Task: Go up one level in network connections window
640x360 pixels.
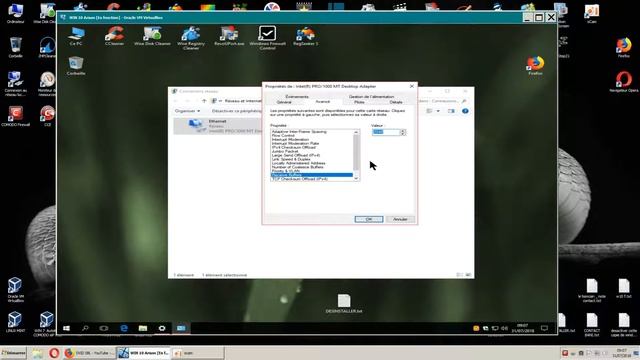Action: tap(204, 100)
